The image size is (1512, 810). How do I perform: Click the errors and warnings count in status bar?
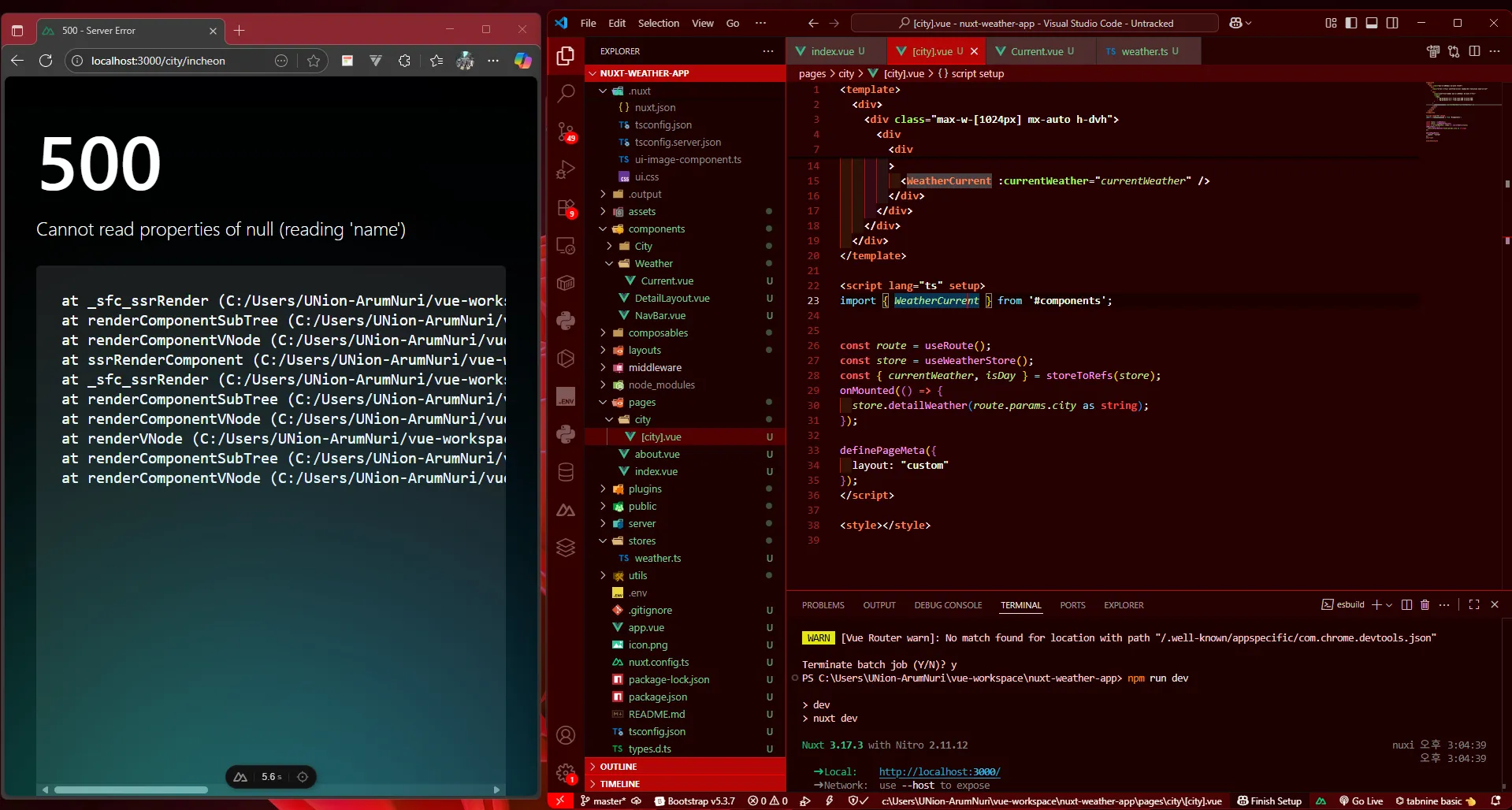(767, 801)
